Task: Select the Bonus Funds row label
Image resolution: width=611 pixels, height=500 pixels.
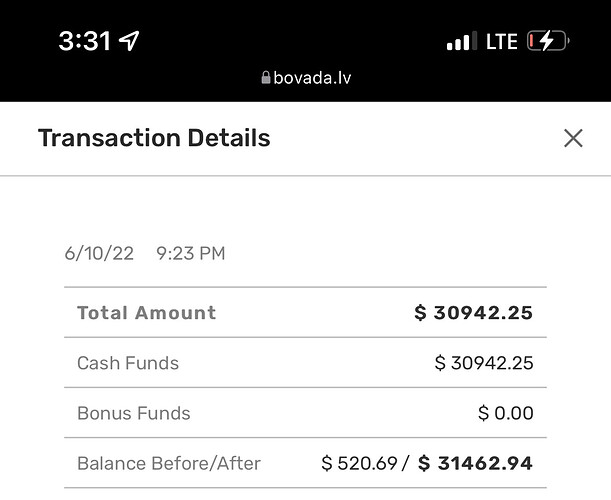Action: click(x=134, y=413)
